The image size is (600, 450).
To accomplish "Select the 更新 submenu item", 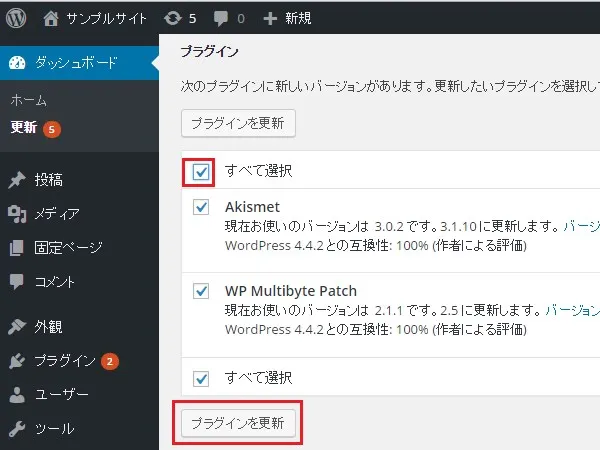I will (24, 127).
